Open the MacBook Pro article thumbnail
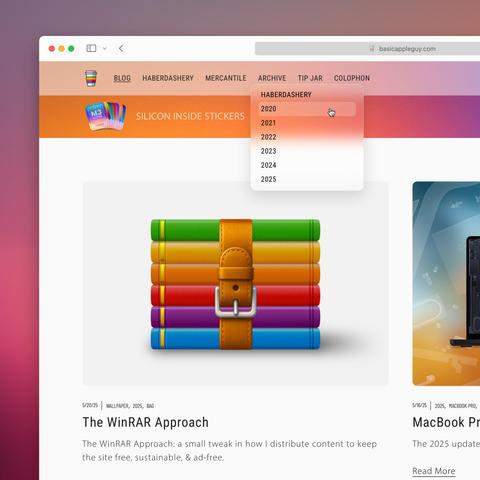Image resolution: width=480 pixels, height=480 pixels. 446,283
